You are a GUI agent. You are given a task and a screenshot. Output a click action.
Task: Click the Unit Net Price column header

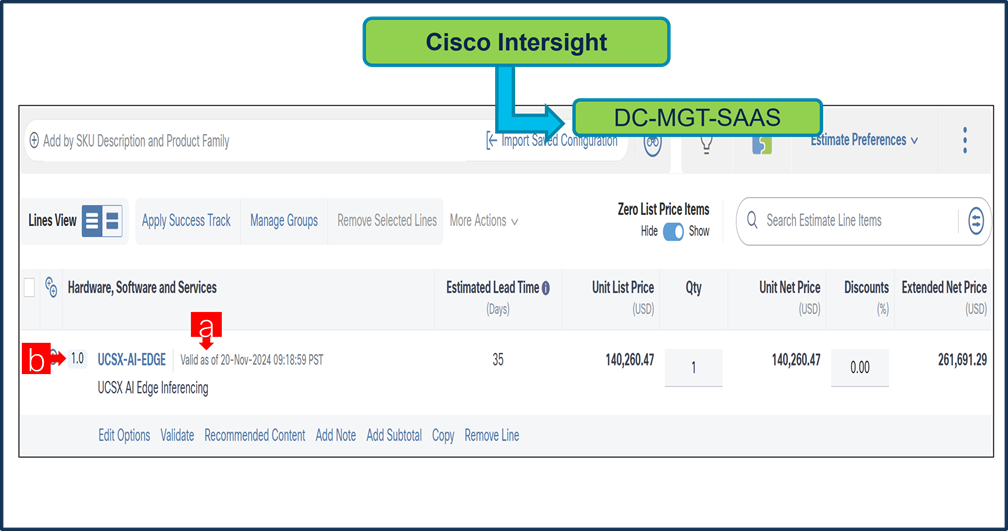pyautogui.click(x=789, y=287)
